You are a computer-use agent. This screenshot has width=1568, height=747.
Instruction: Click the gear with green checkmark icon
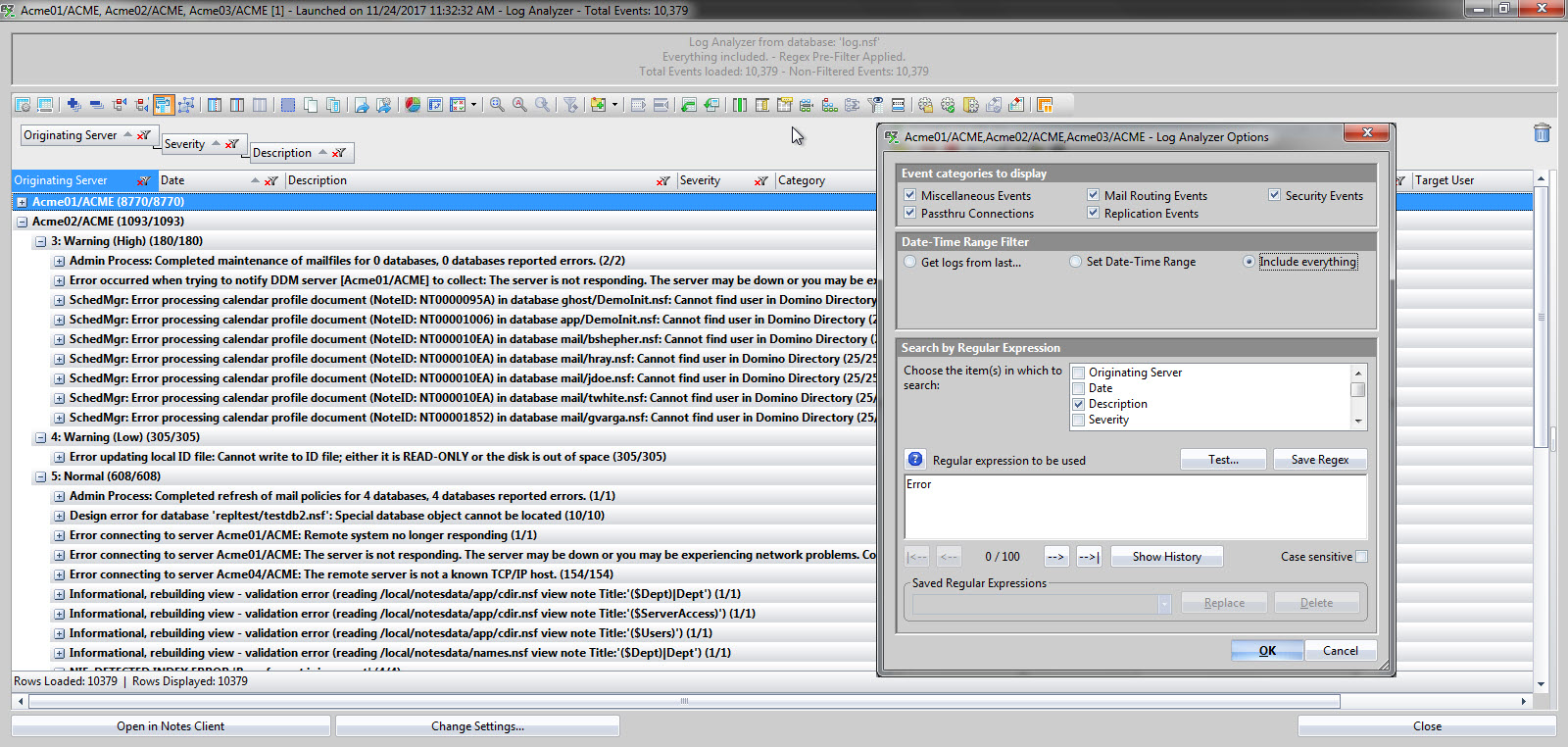948,105
